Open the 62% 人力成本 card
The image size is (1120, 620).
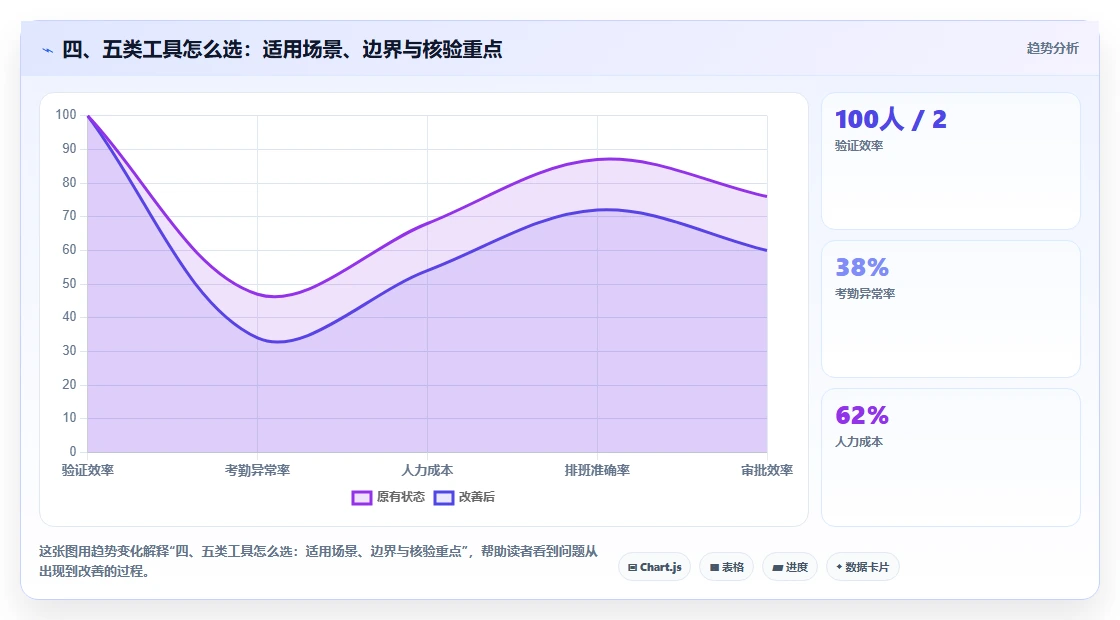point(951,457)
